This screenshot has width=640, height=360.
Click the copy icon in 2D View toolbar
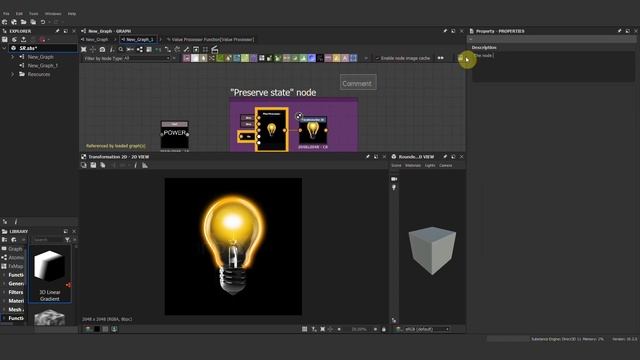point(84,165)
